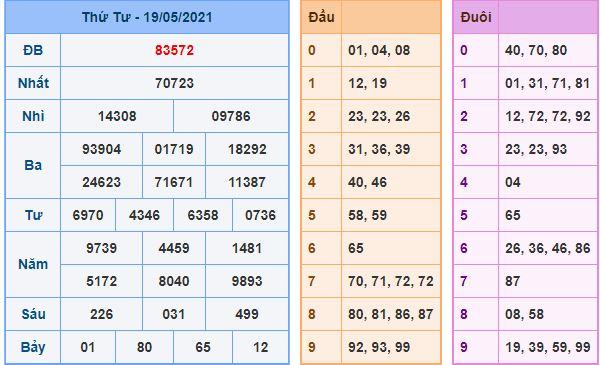Image resolution: width=600 pixels, height=365 pixels.
Task: Click index digit 9 in Đuôi table
Action: (464, 347)
